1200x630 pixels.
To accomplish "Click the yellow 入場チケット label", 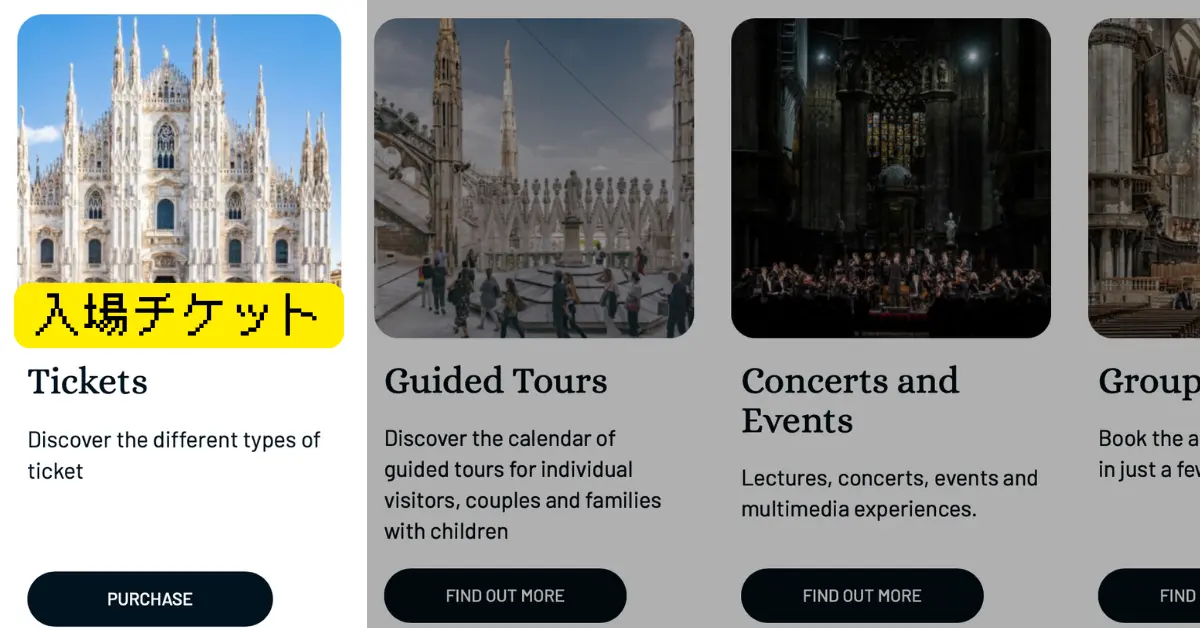I will point(179,315).
